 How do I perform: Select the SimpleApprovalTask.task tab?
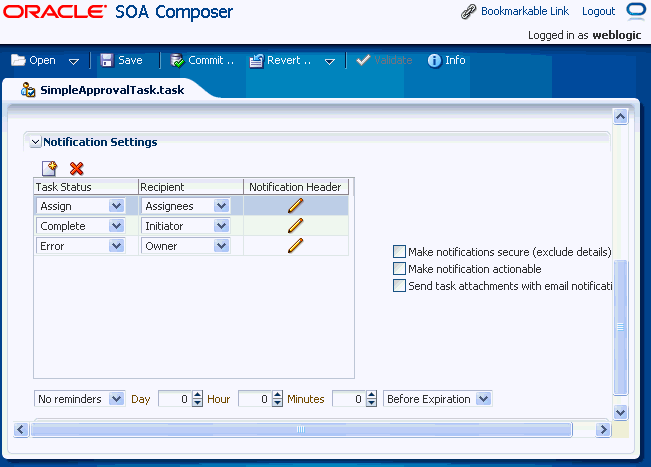[112, 90]
